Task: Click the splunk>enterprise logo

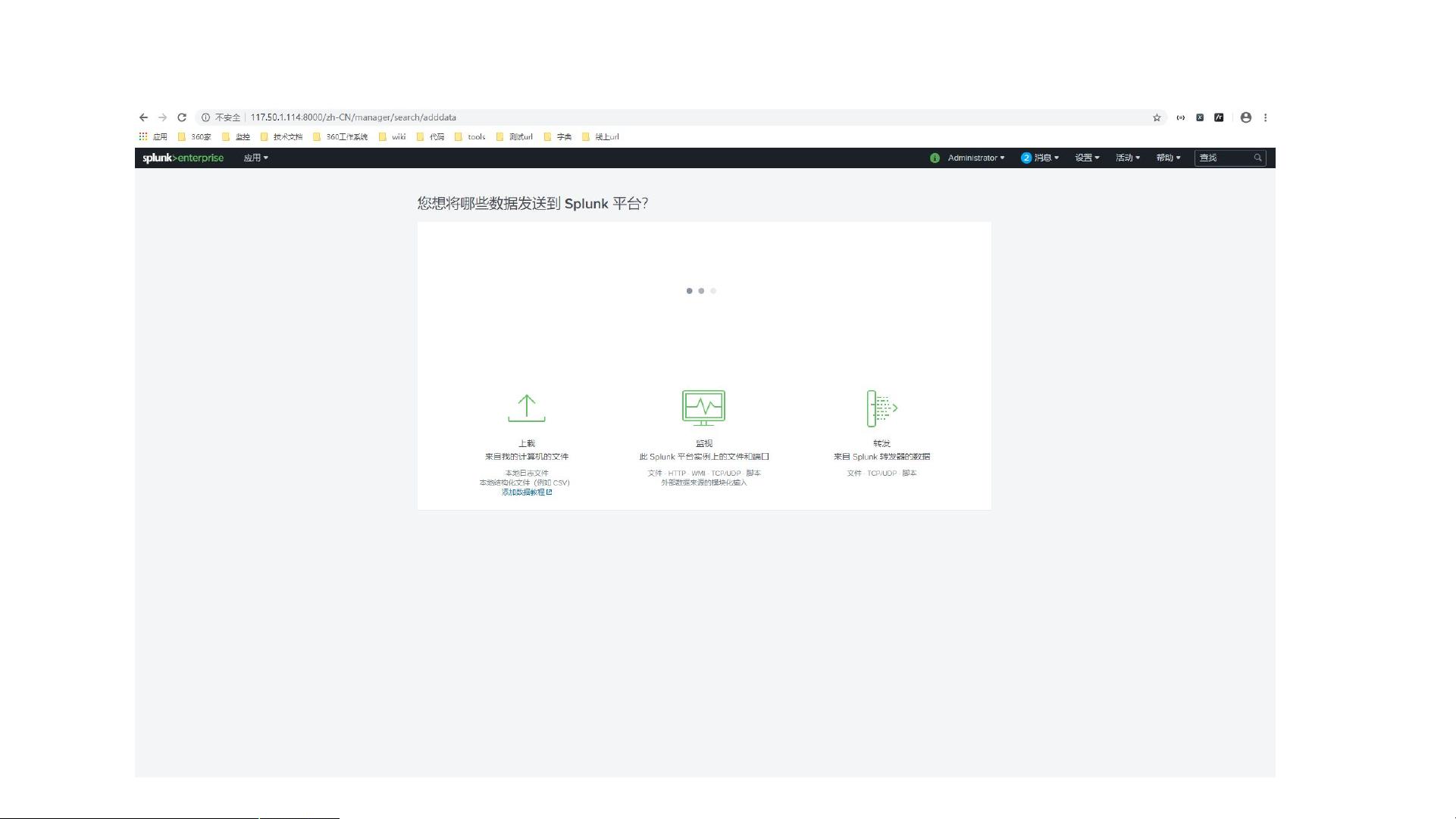Action: pos(183,158)
